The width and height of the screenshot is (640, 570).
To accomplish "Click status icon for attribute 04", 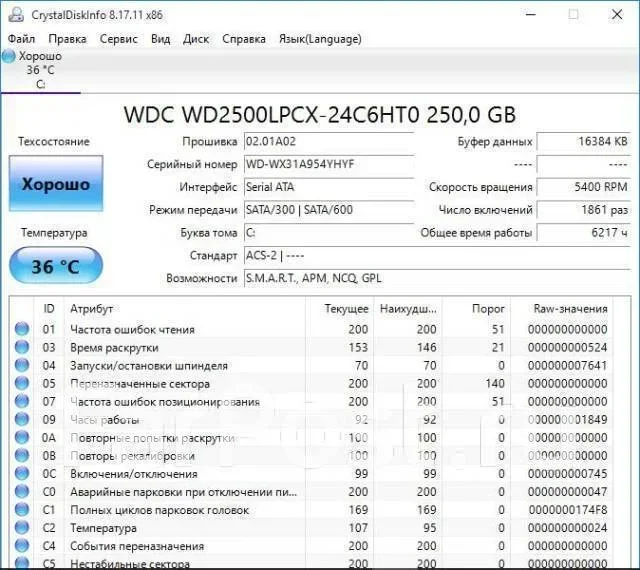I will tap(22, 365).
